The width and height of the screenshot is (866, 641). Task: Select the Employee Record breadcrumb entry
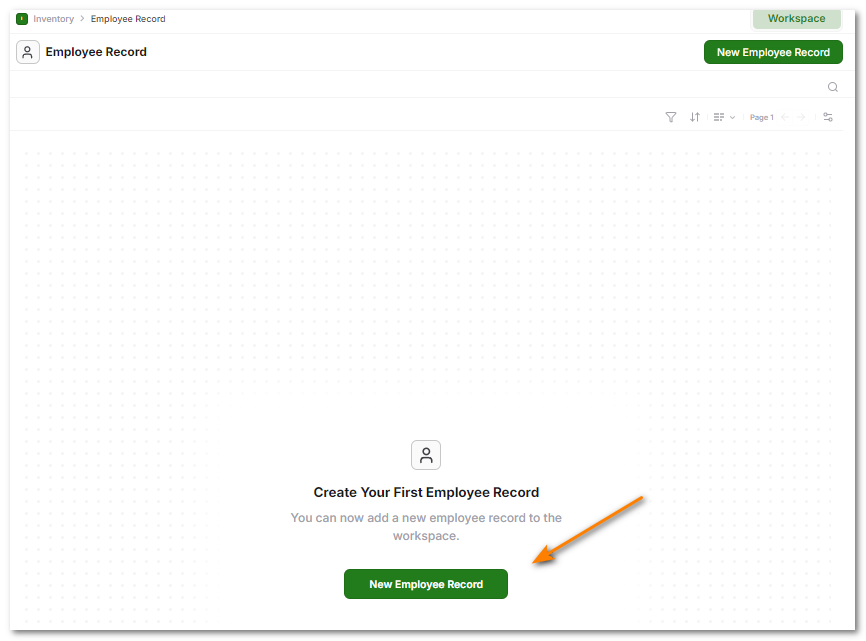(127, 18)
